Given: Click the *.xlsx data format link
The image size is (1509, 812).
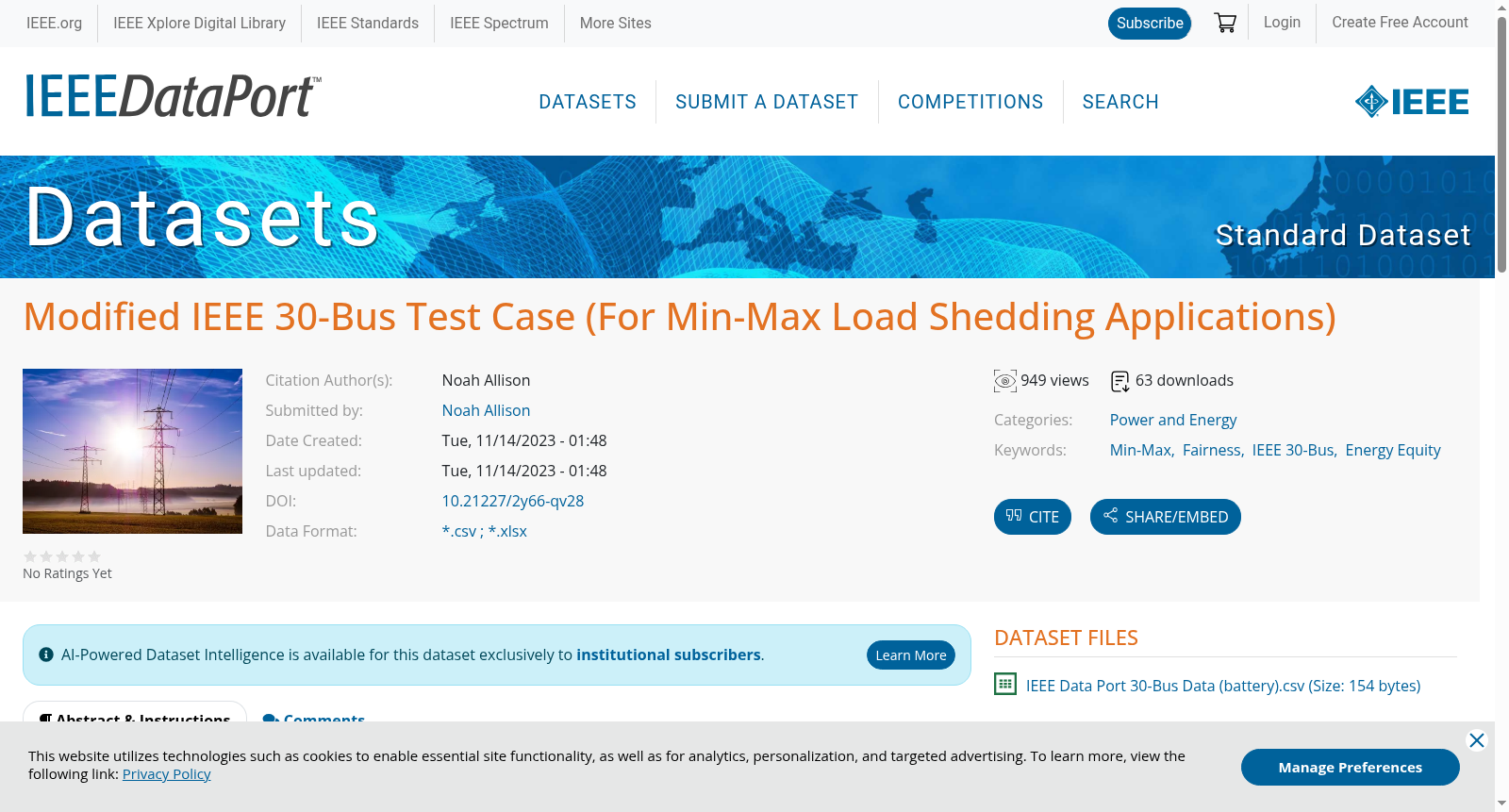Looking at the screenshot, I should 507,531.
